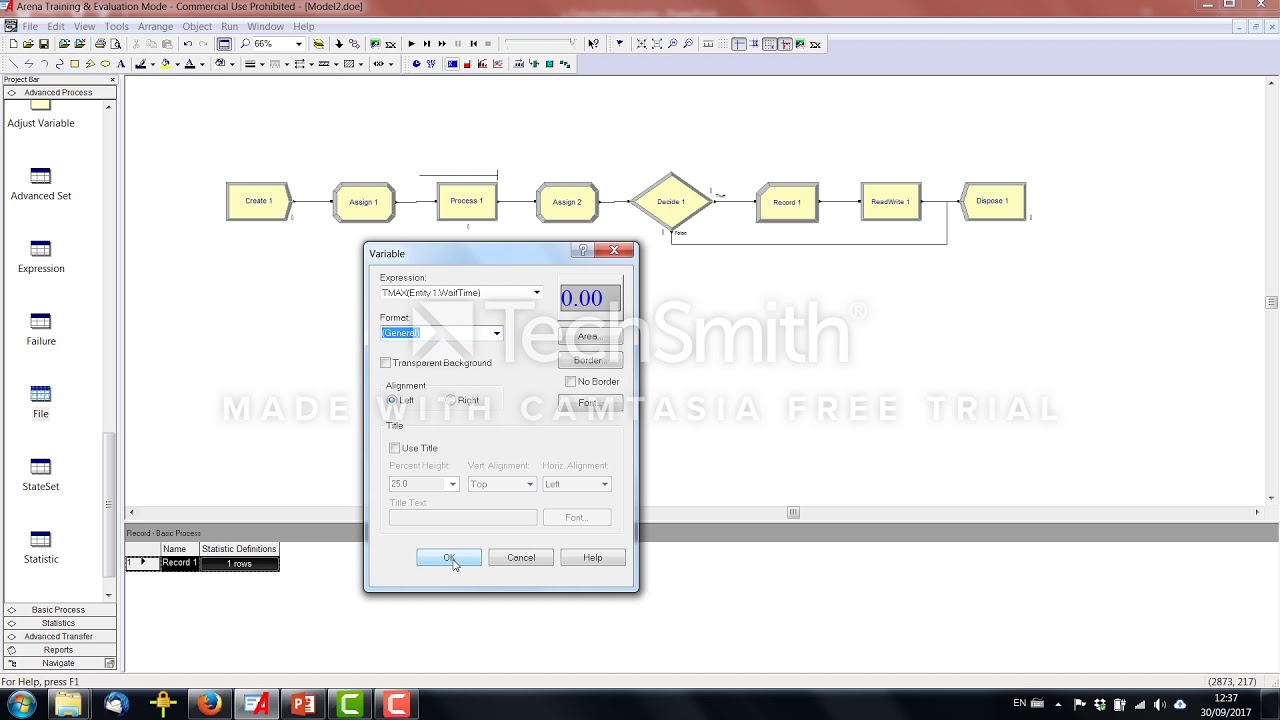
Task: Enable the Use Title checkbox
Action: point(395,448)
